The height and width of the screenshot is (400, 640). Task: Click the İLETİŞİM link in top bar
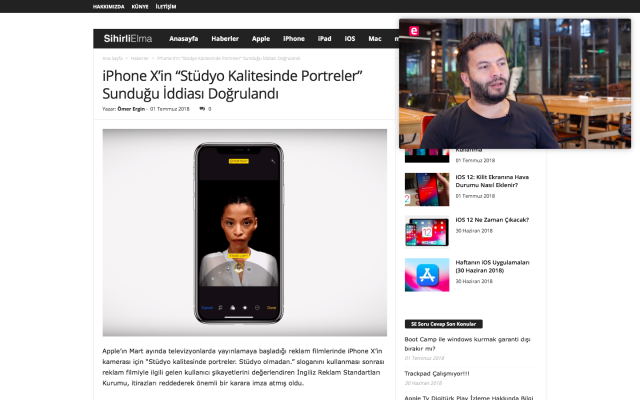tap(166, 7)
